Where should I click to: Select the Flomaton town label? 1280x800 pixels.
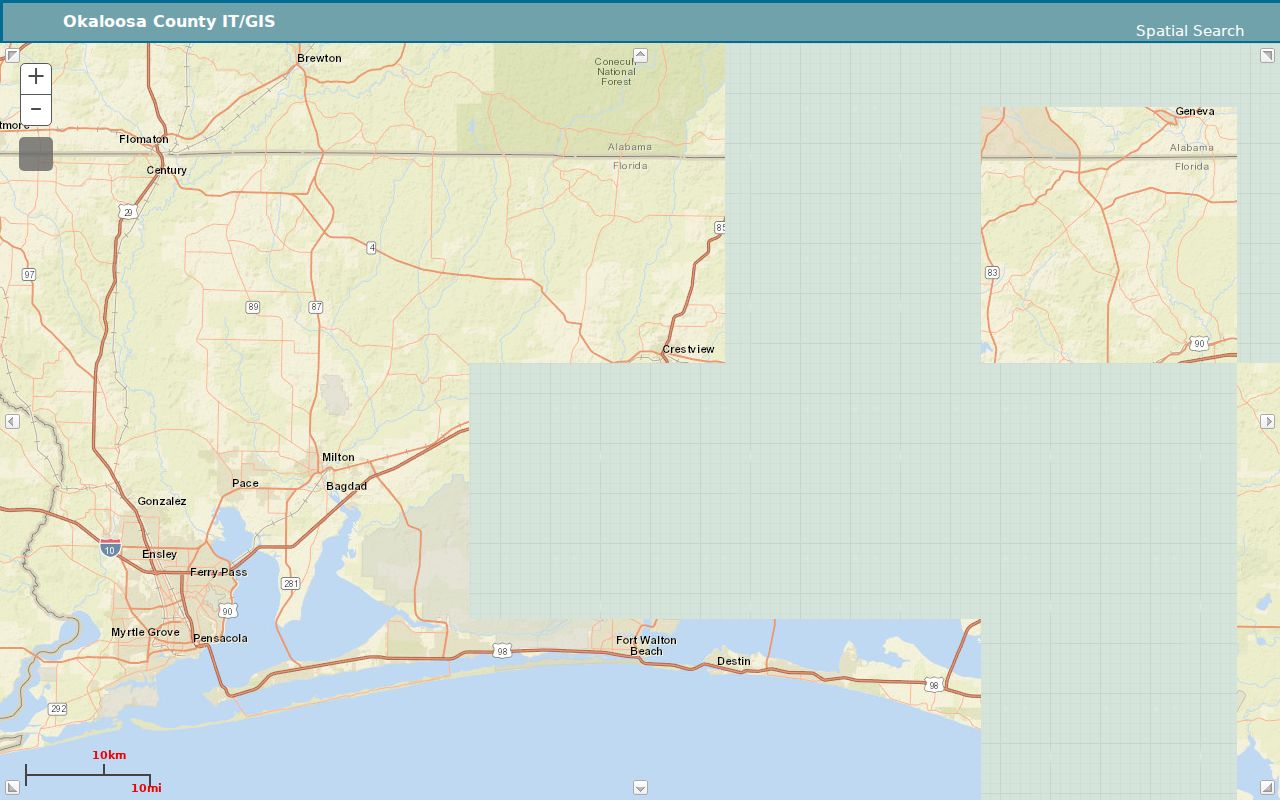pyautogui.click(x=144, y=139)
